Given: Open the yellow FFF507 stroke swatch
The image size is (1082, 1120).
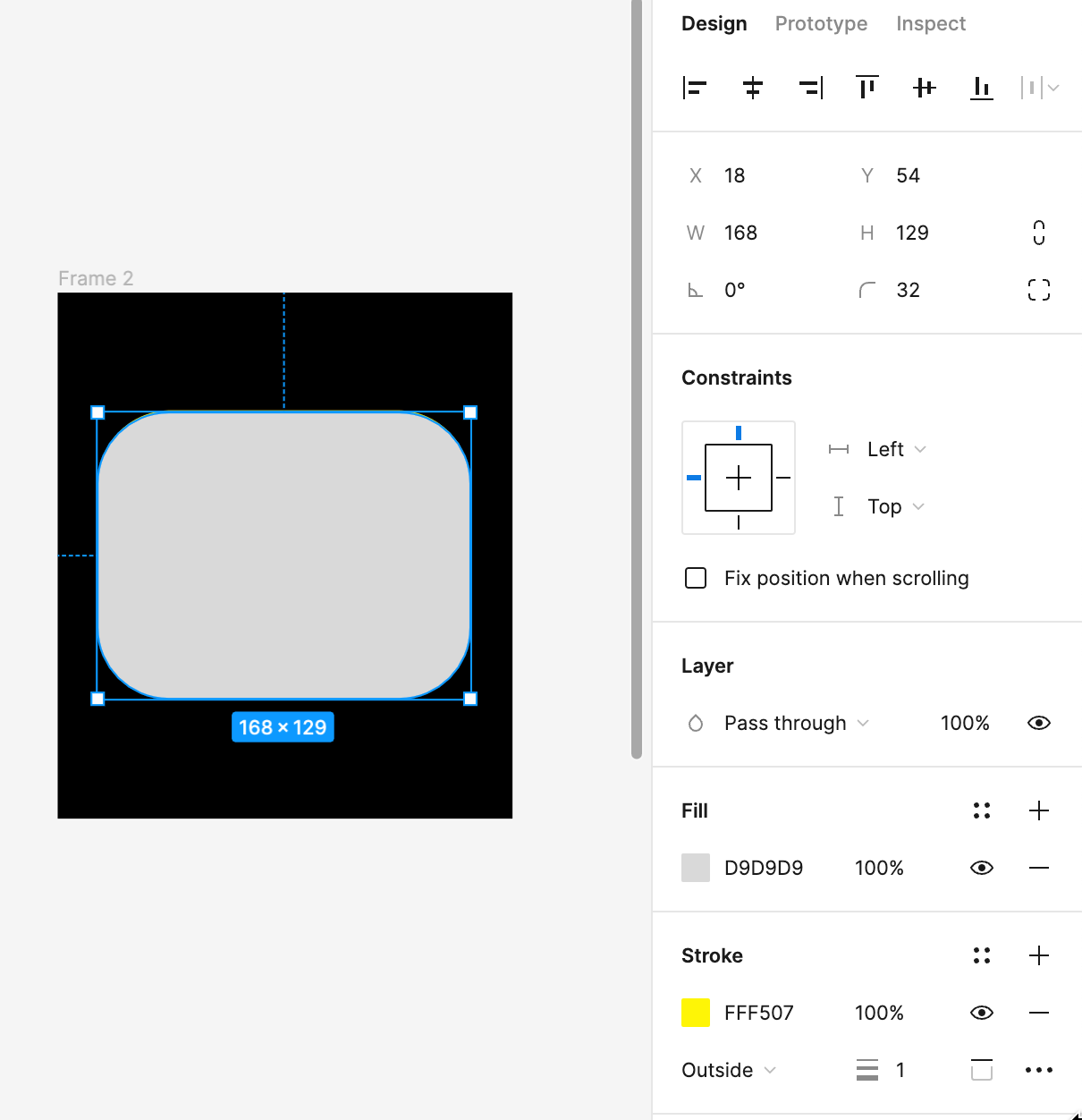Looking at the screenshot, I should (696, 1013).
